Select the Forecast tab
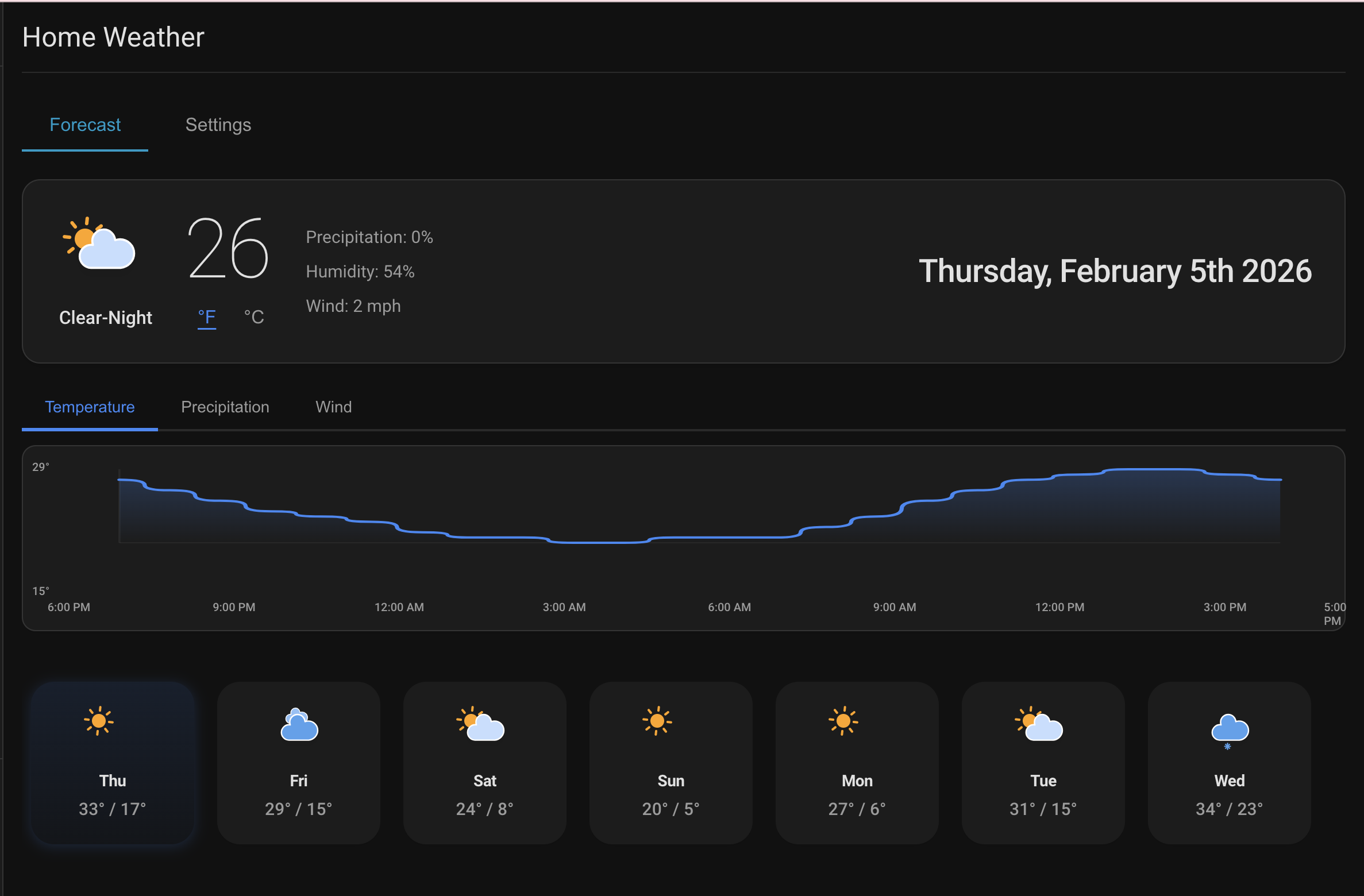 (85, 125)
